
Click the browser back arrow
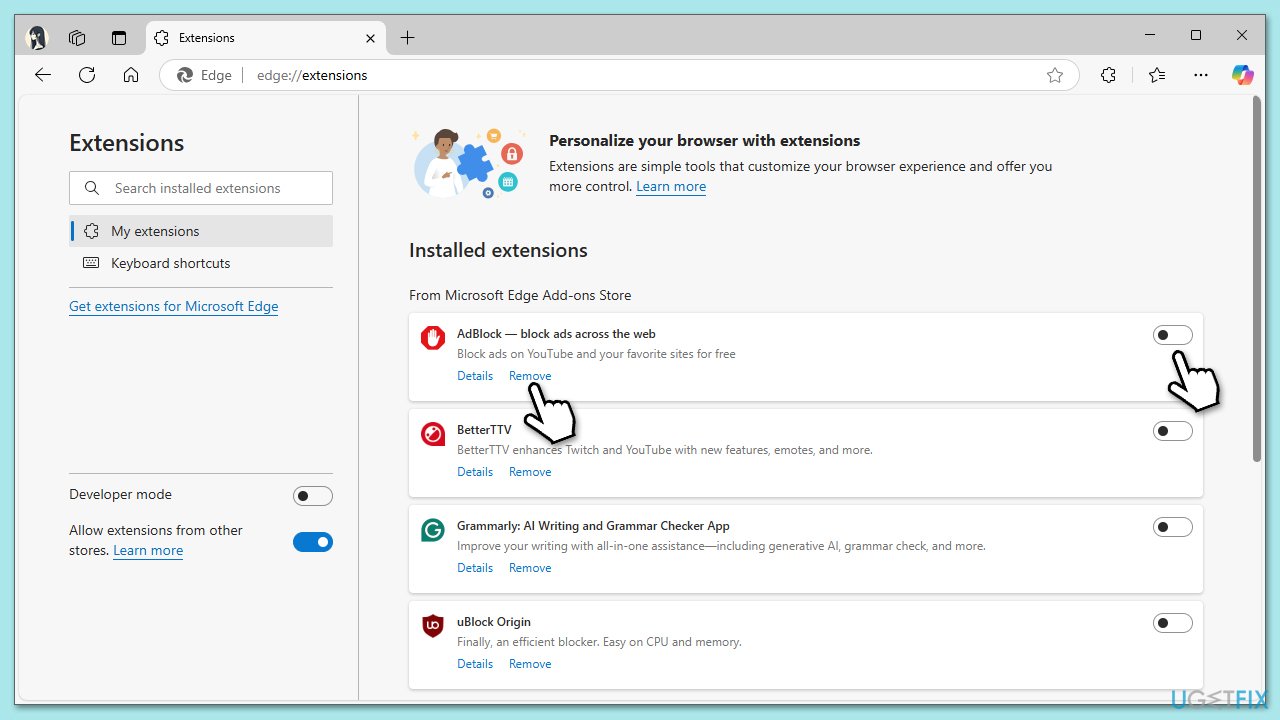coord(43,75)
